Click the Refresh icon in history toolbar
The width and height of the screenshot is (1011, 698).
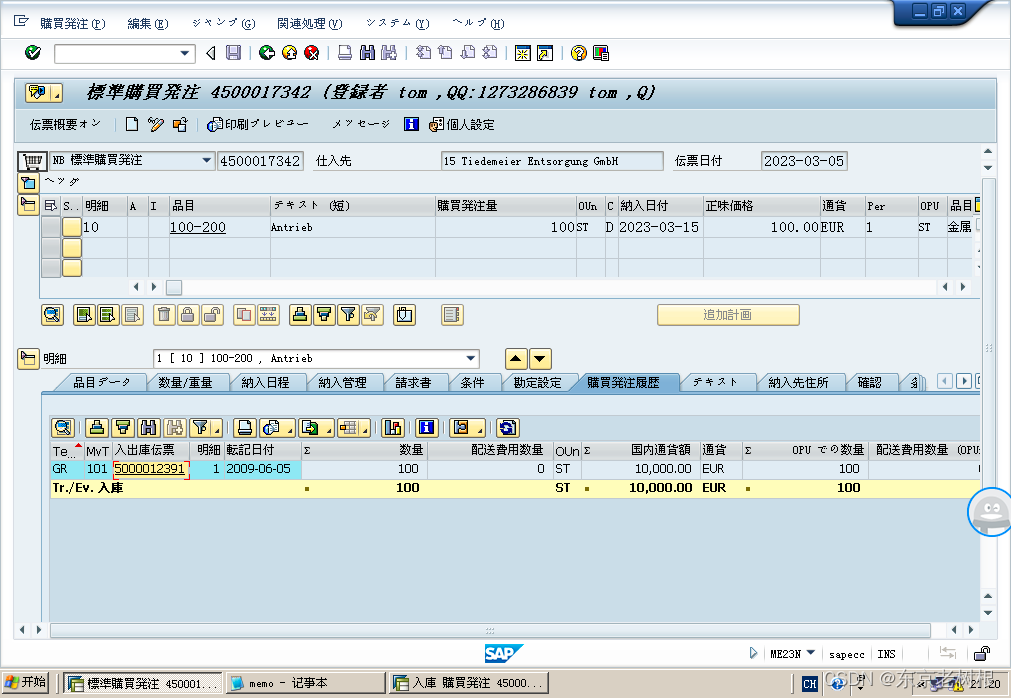point(508,428)
